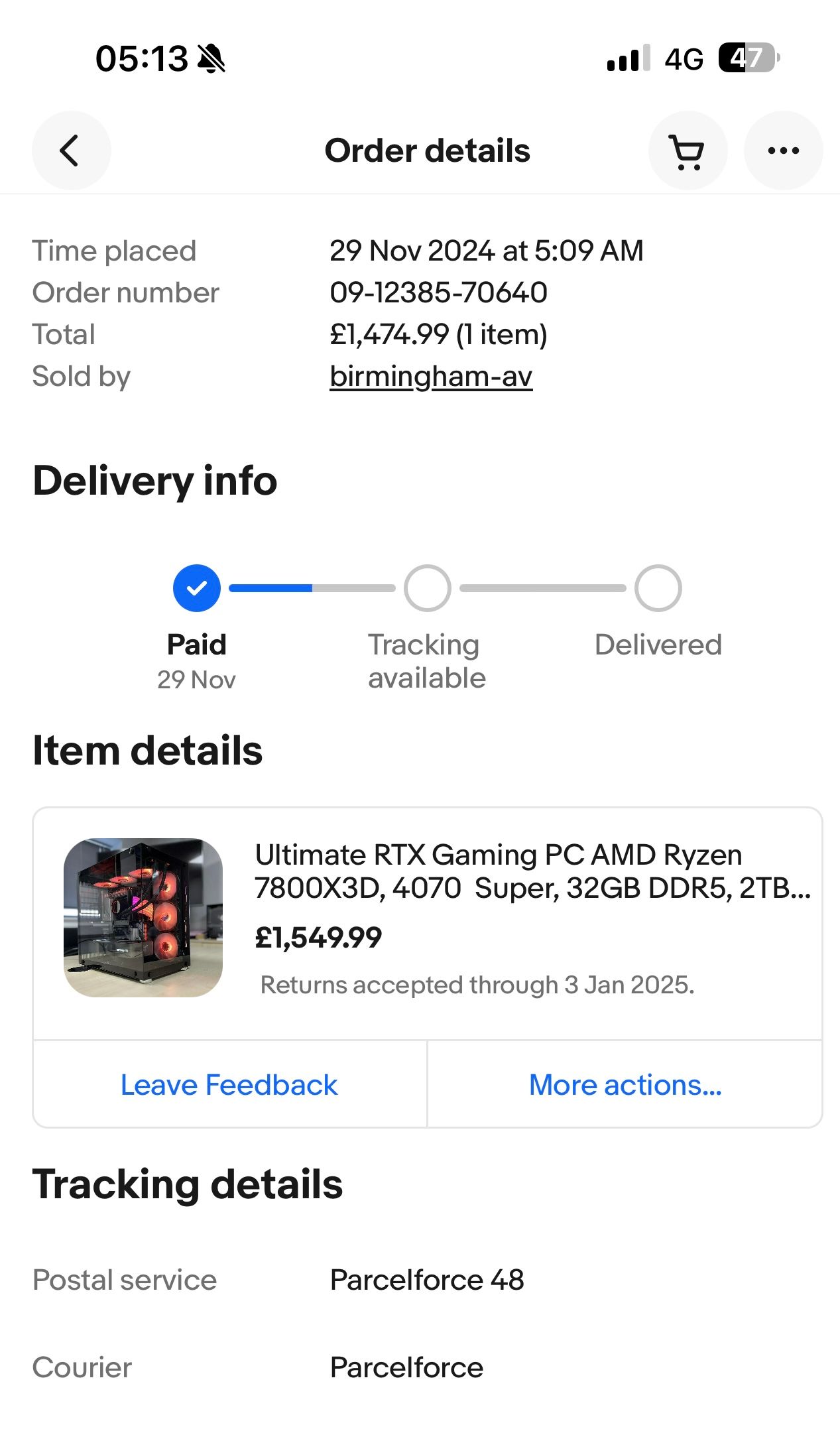Screen dimensions: 840x1431
Task: Open the shopping cart
Action: point(688,151)
